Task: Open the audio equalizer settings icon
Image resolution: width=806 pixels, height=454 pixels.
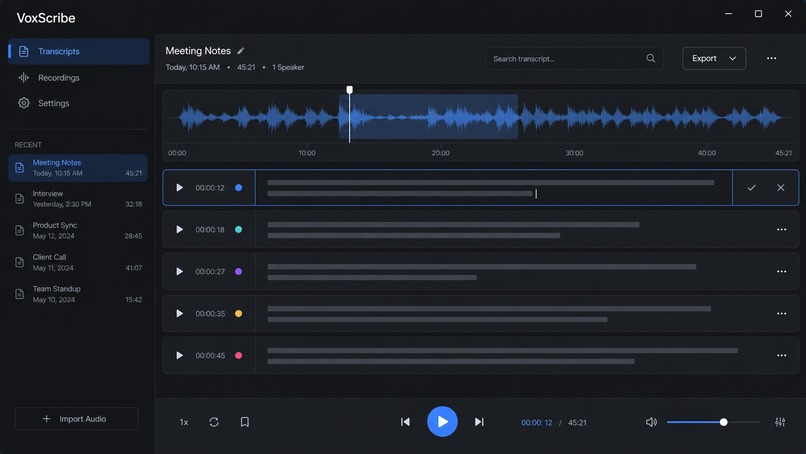Action: pos(780,422)
